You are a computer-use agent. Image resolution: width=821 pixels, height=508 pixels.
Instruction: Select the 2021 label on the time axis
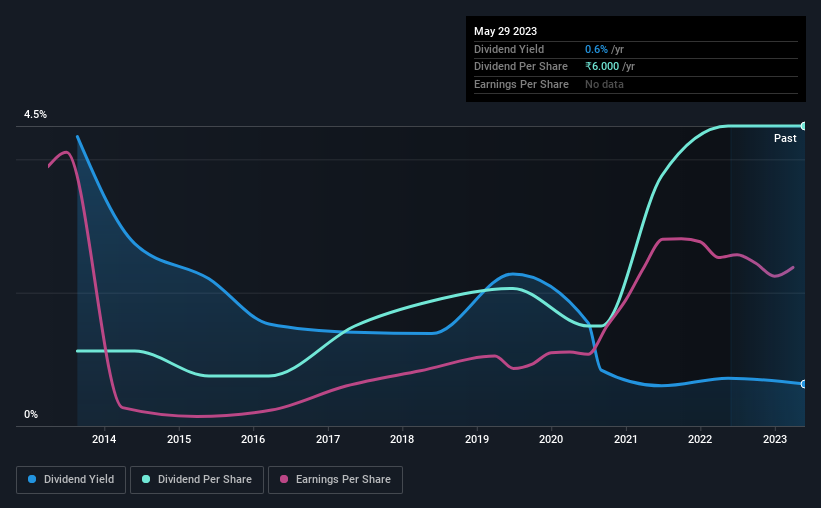tap(626, 439)
